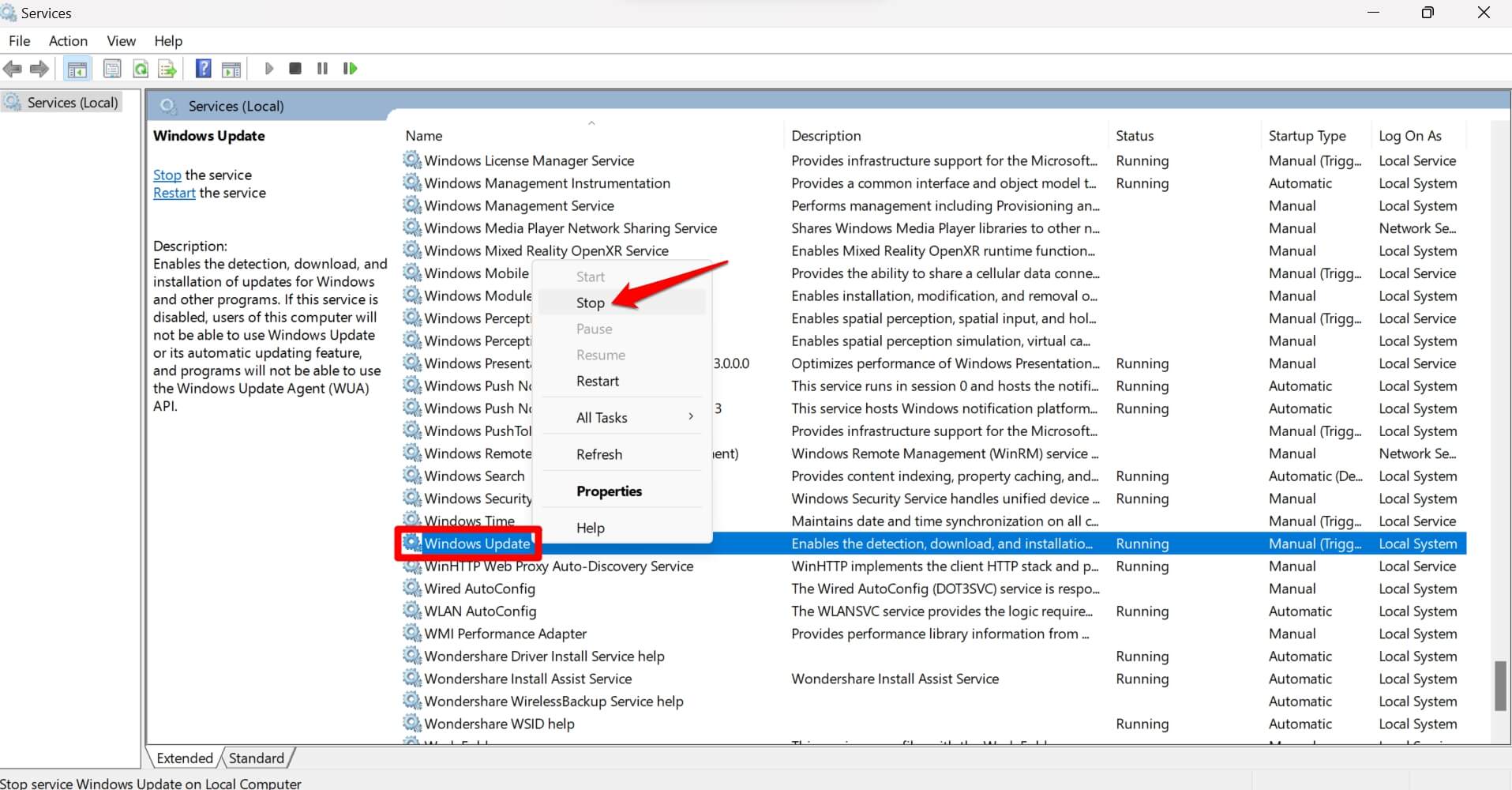This screenshot has width=1512, height=790.
Task: Click gear icon beside Windows Search
Action: (x=412, y=476)
